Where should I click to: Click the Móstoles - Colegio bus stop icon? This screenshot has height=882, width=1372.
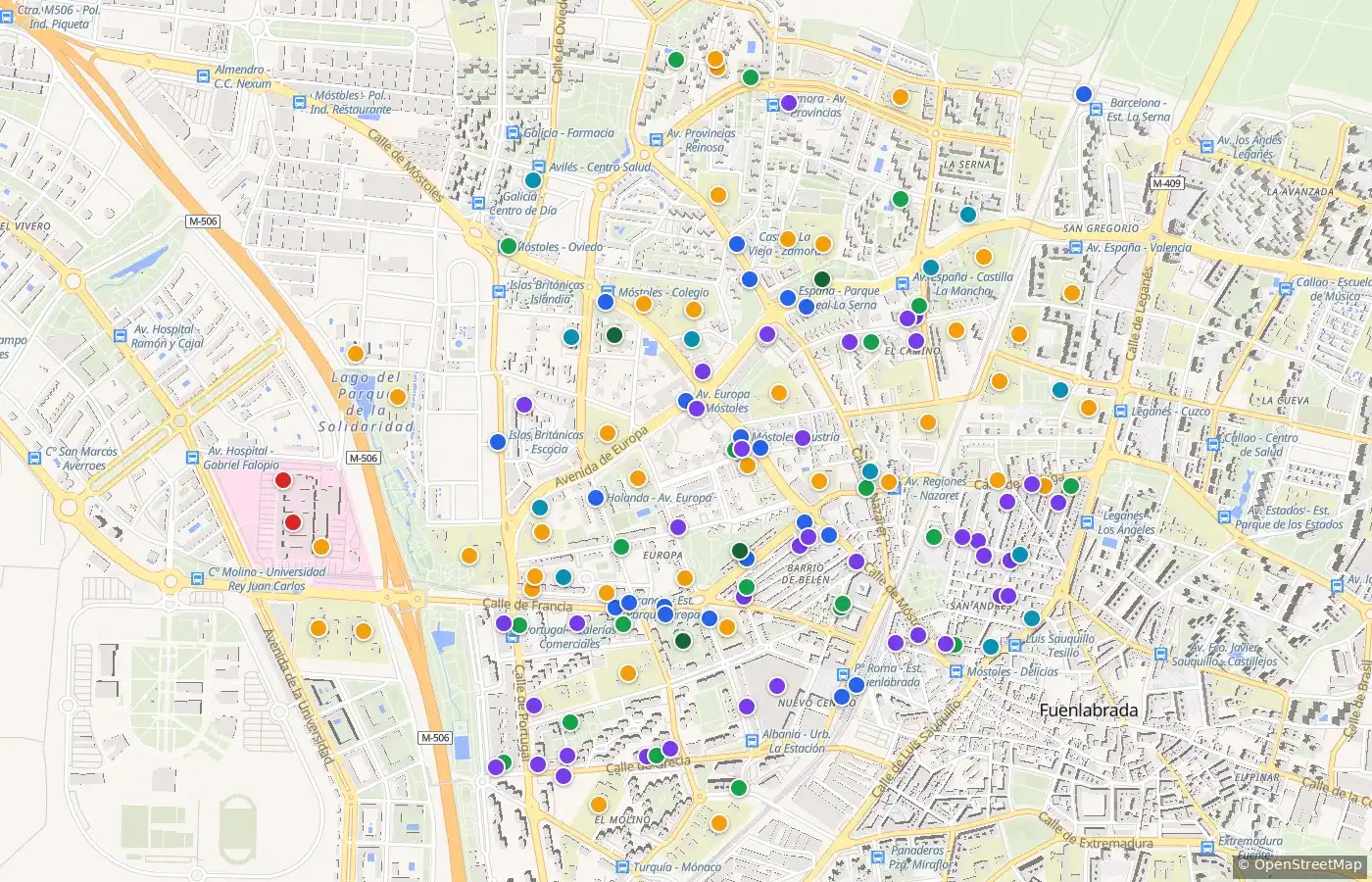(x=609, y=292)
